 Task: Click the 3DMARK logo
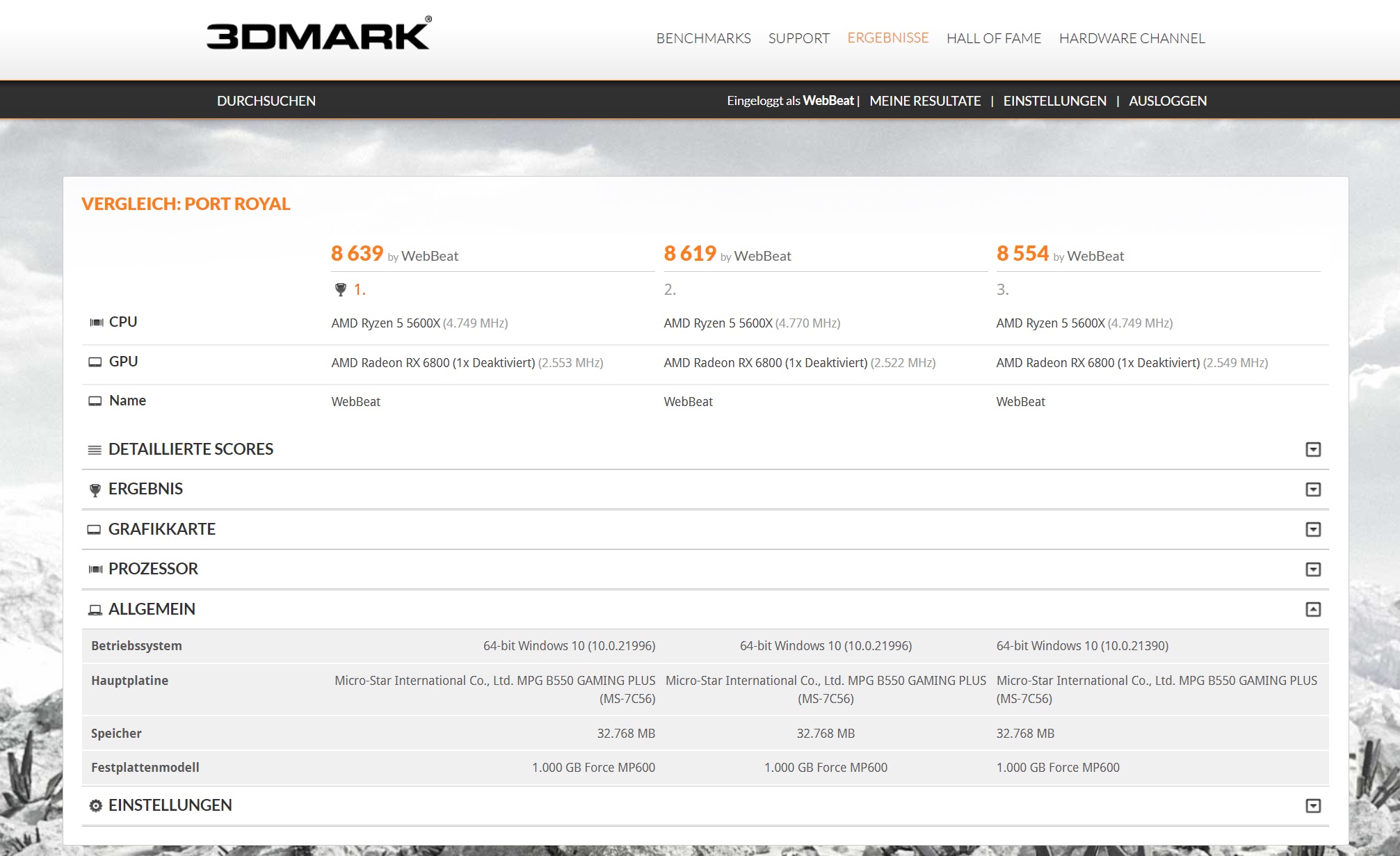319,35
